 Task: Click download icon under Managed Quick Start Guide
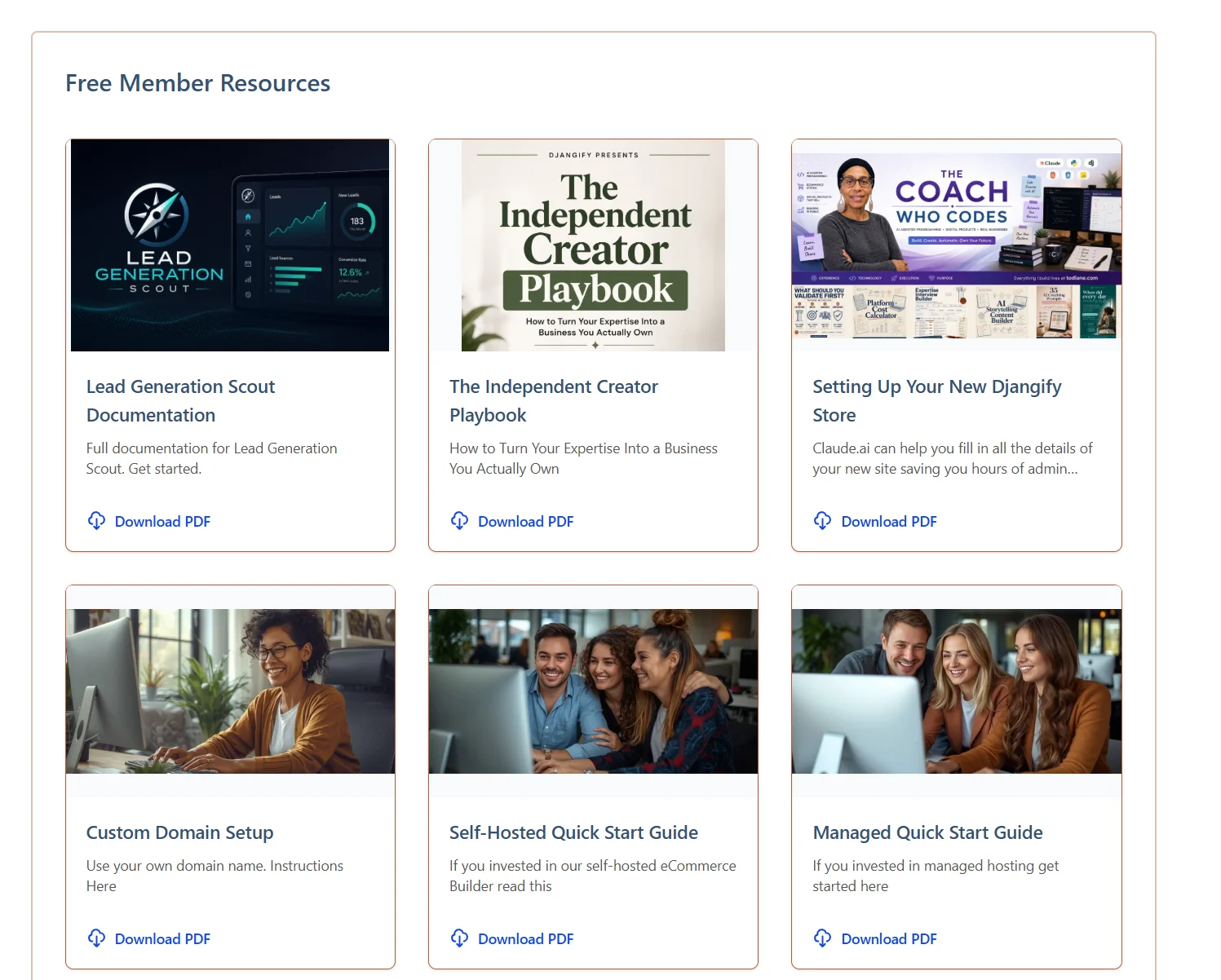[x=822, y=938]
